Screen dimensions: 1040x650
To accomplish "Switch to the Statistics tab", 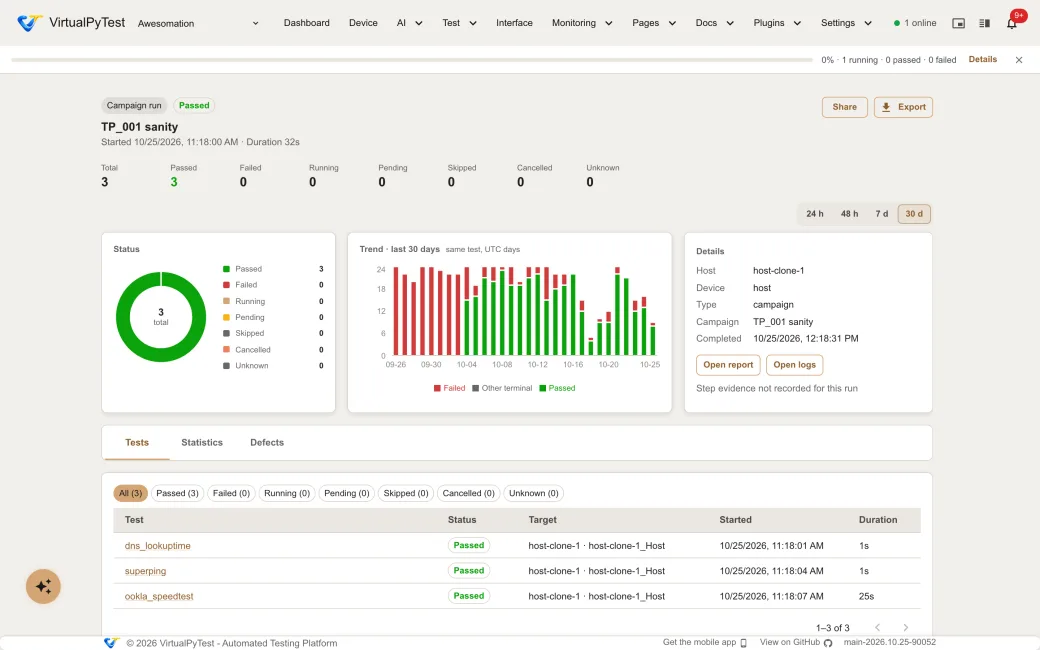I will [x=202, y=442].
